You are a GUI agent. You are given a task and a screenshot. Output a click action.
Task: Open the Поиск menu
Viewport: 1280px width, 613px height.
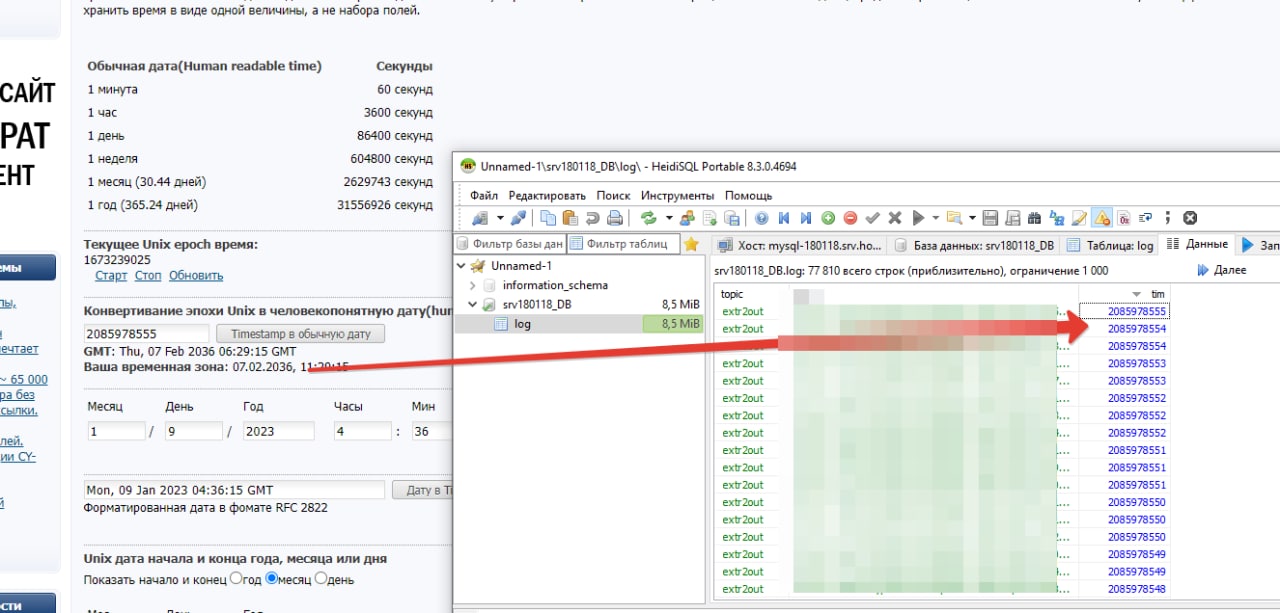(x=613, y=196)
